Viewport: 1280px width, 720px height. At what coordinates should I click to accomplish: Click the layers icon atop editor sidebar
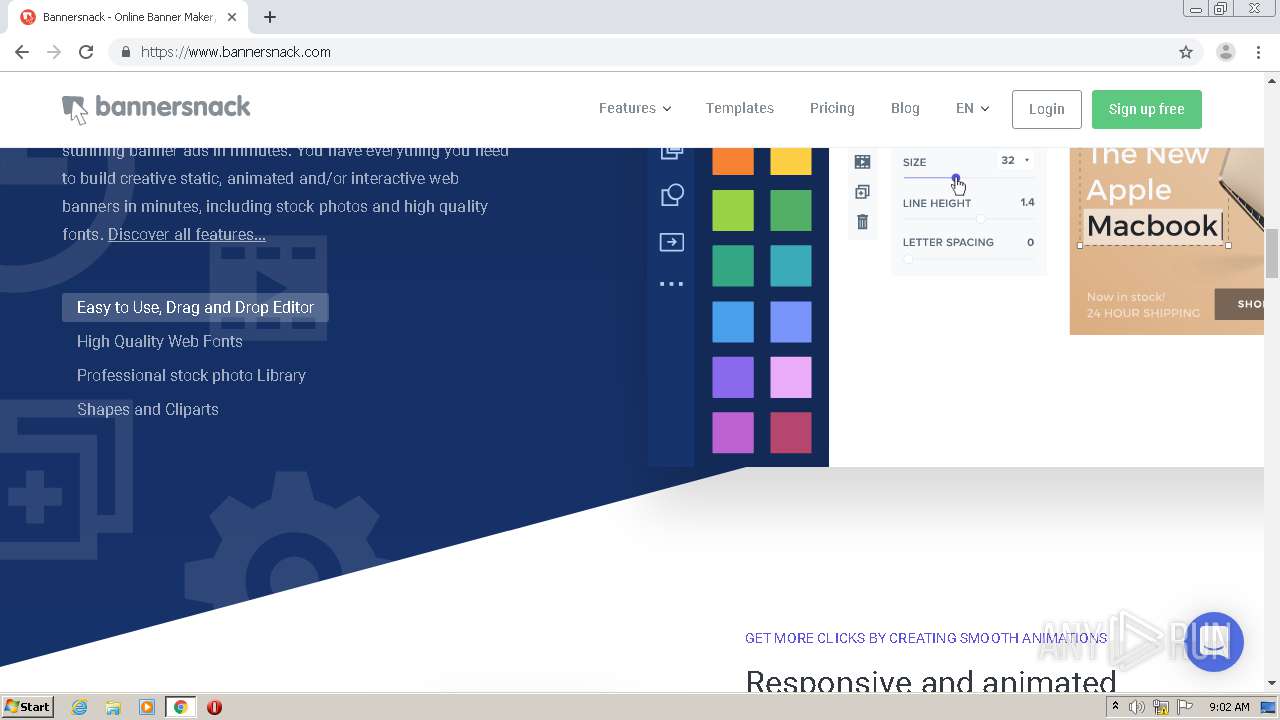coord(672,153)
